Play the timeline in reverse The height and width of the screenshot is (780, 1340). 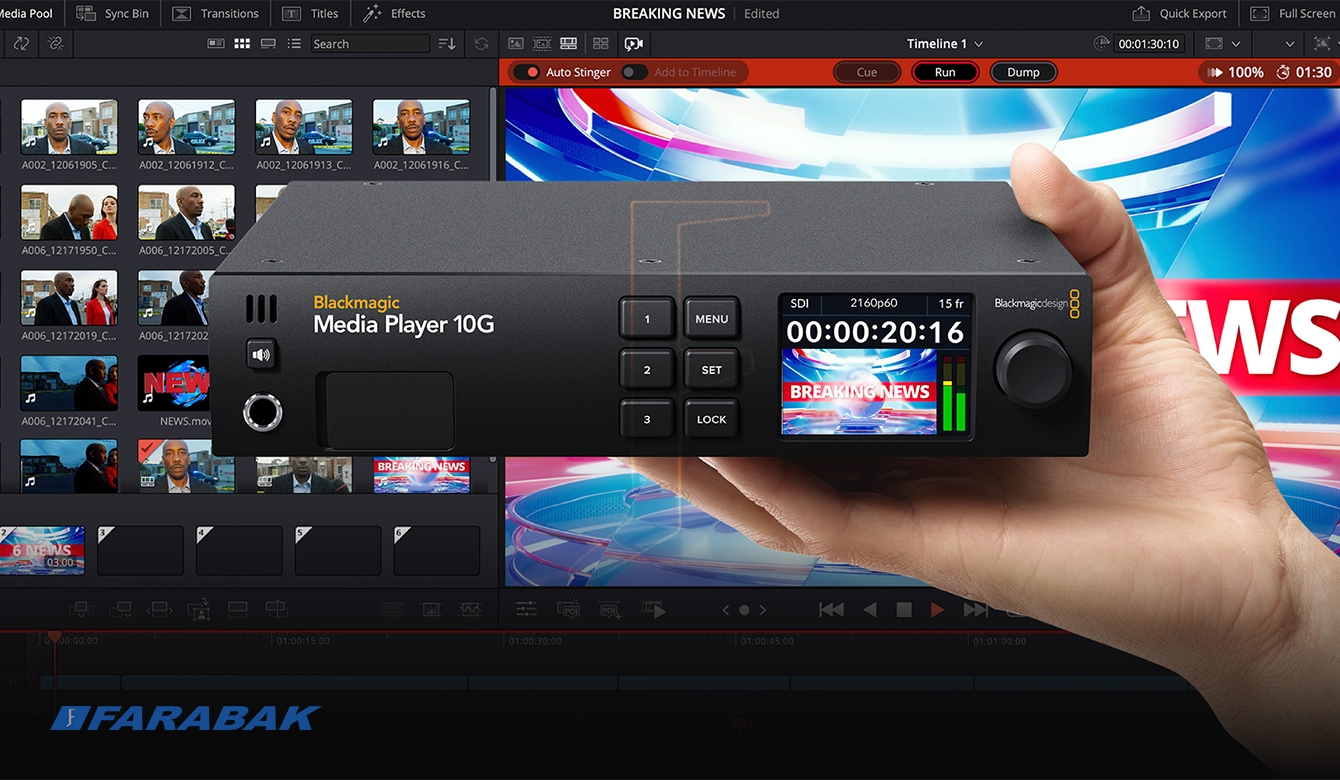click(x=870, y=609)
